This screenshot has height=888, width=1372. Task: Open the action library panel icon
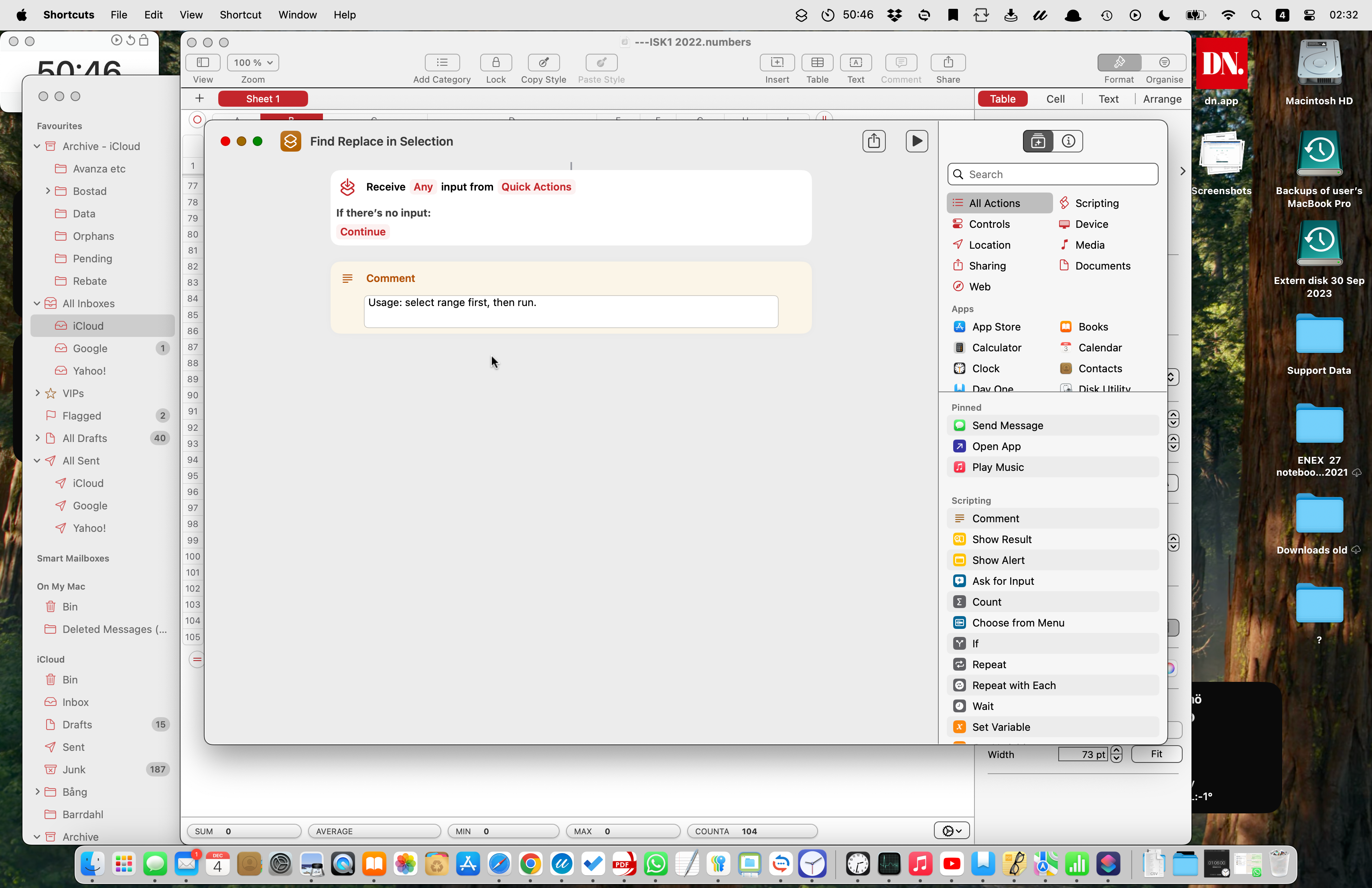pyautogui.click(x=1038, y=141)
